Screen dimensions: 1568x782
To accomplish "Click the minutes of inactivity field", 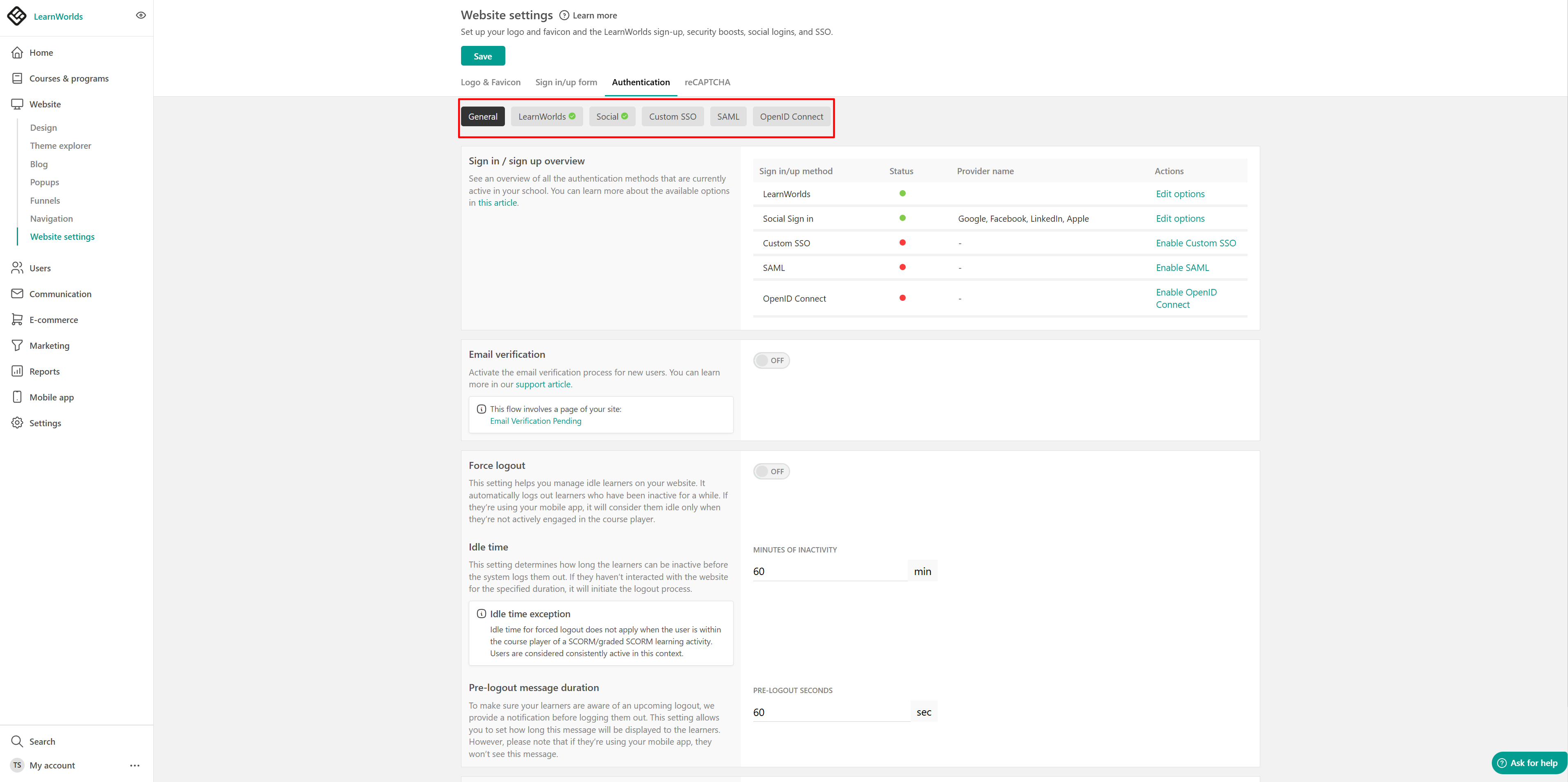I will click(829, 571).
